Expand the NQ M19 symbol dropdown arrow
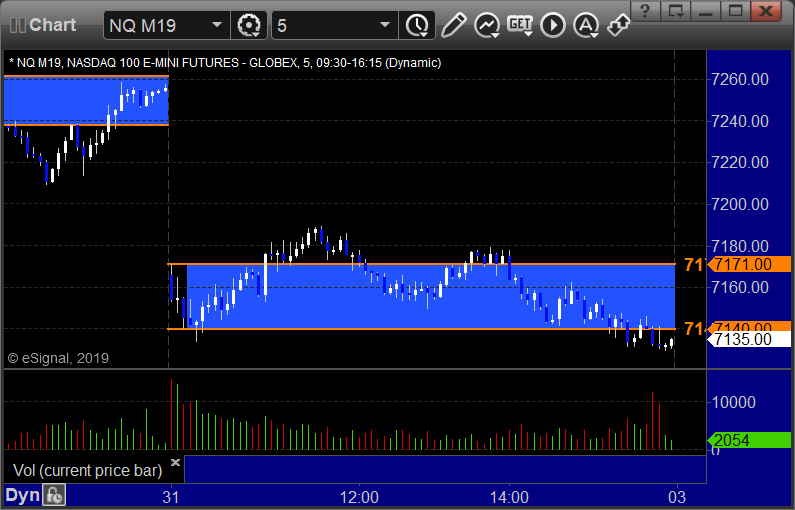Screen dimensions: 795x510 click(x=216, y=25)
